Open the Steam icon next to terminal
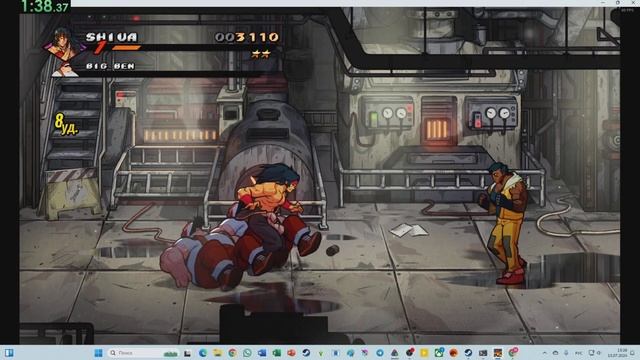Screen dimensions: 640x360 tap(468, 353)
